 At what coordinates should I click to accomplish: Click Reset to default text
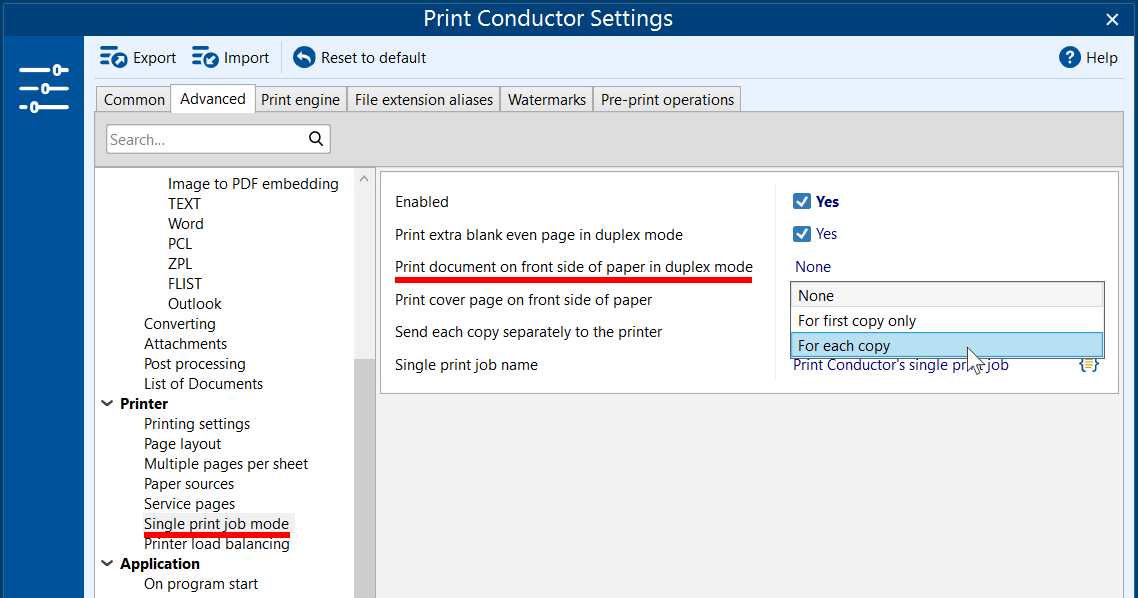coord(373,57)
